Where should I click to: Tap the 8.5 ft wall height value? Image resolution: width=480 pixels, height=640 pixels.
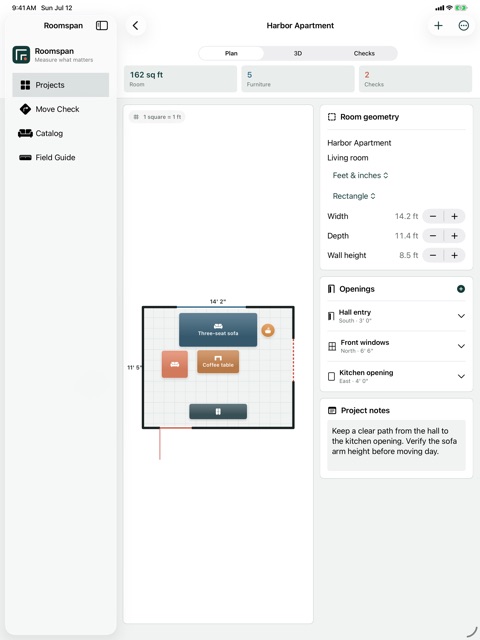(409, 256)
